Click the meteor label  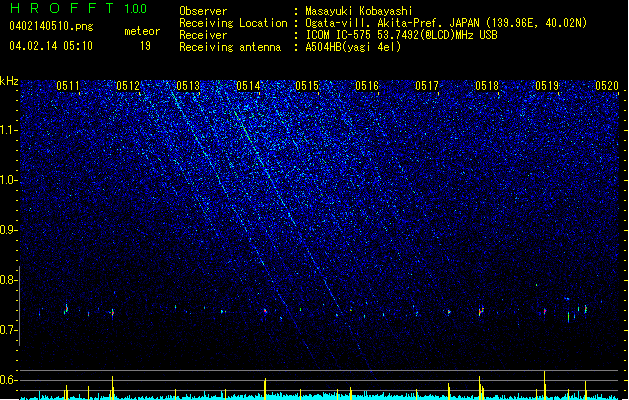click(x=142, y=31)
